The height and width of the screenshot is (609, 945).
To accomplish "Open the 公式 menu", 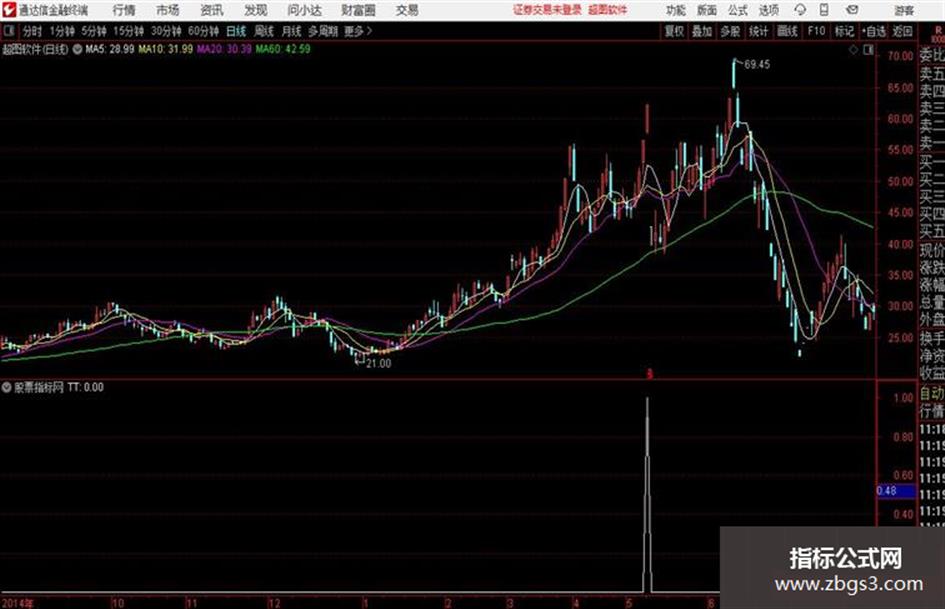I will (738, 10).
